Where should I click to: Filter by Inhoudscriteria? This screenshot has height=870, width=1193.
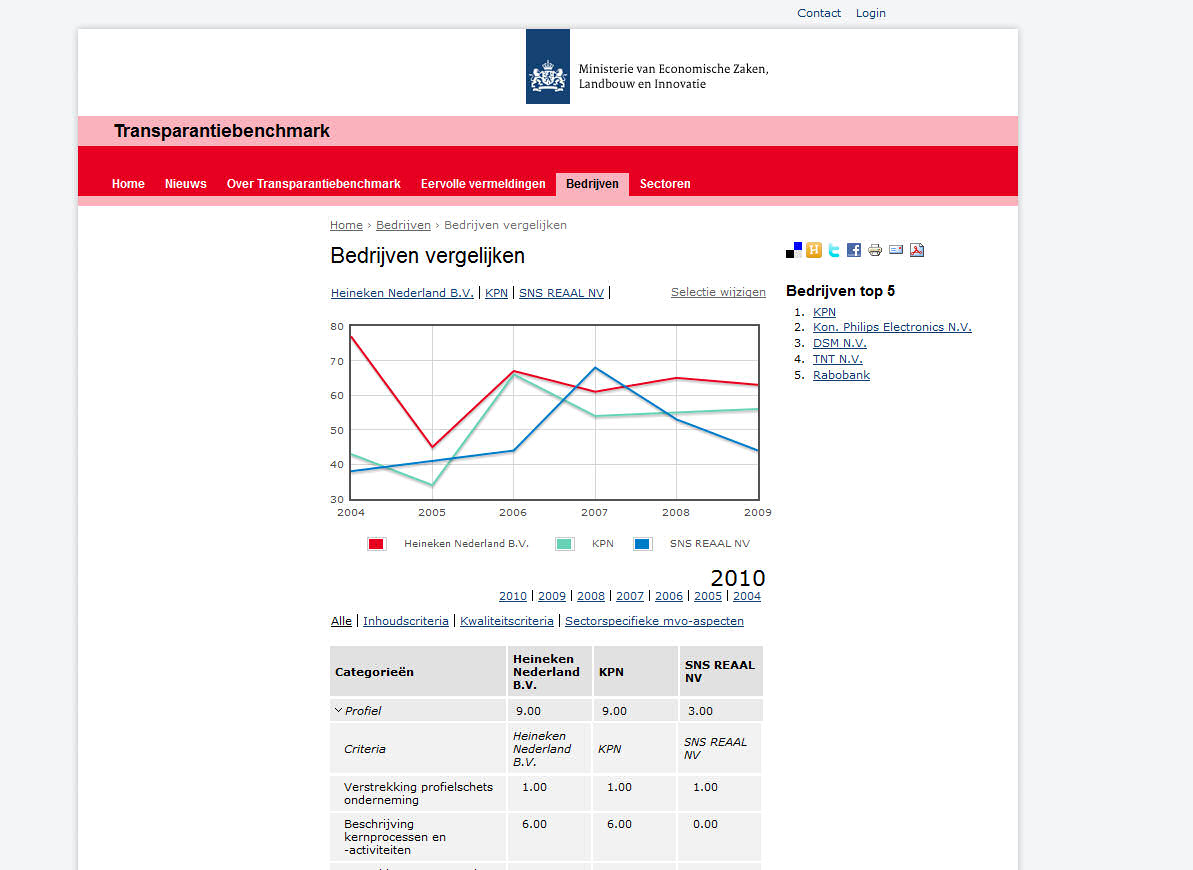(406, 621)
